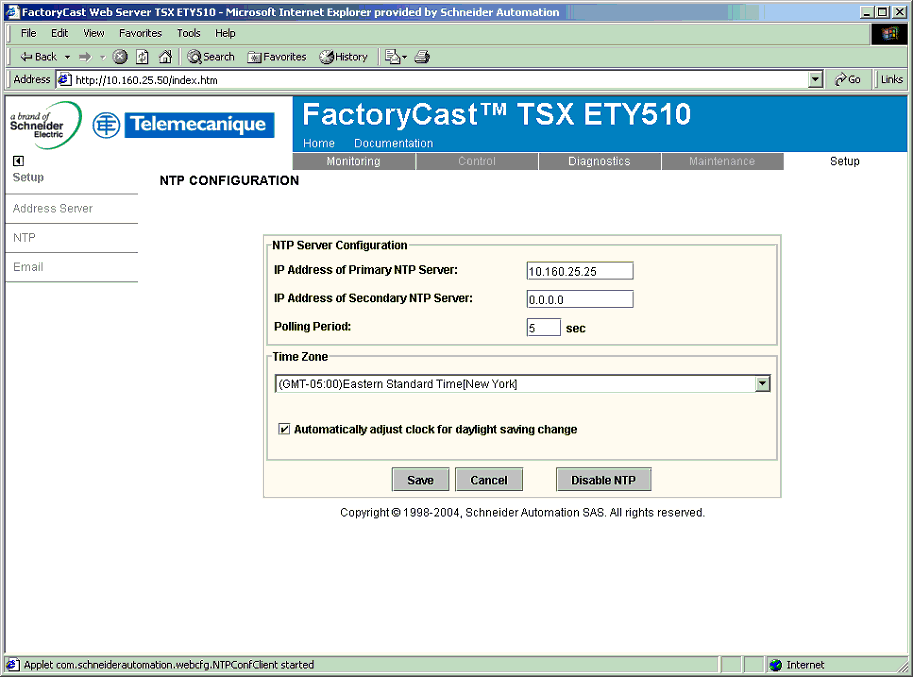Image resolution: width=913 pixels, height=677 pixels.
Task: Open the Favorites menu
Action: (x=140, y=33)
